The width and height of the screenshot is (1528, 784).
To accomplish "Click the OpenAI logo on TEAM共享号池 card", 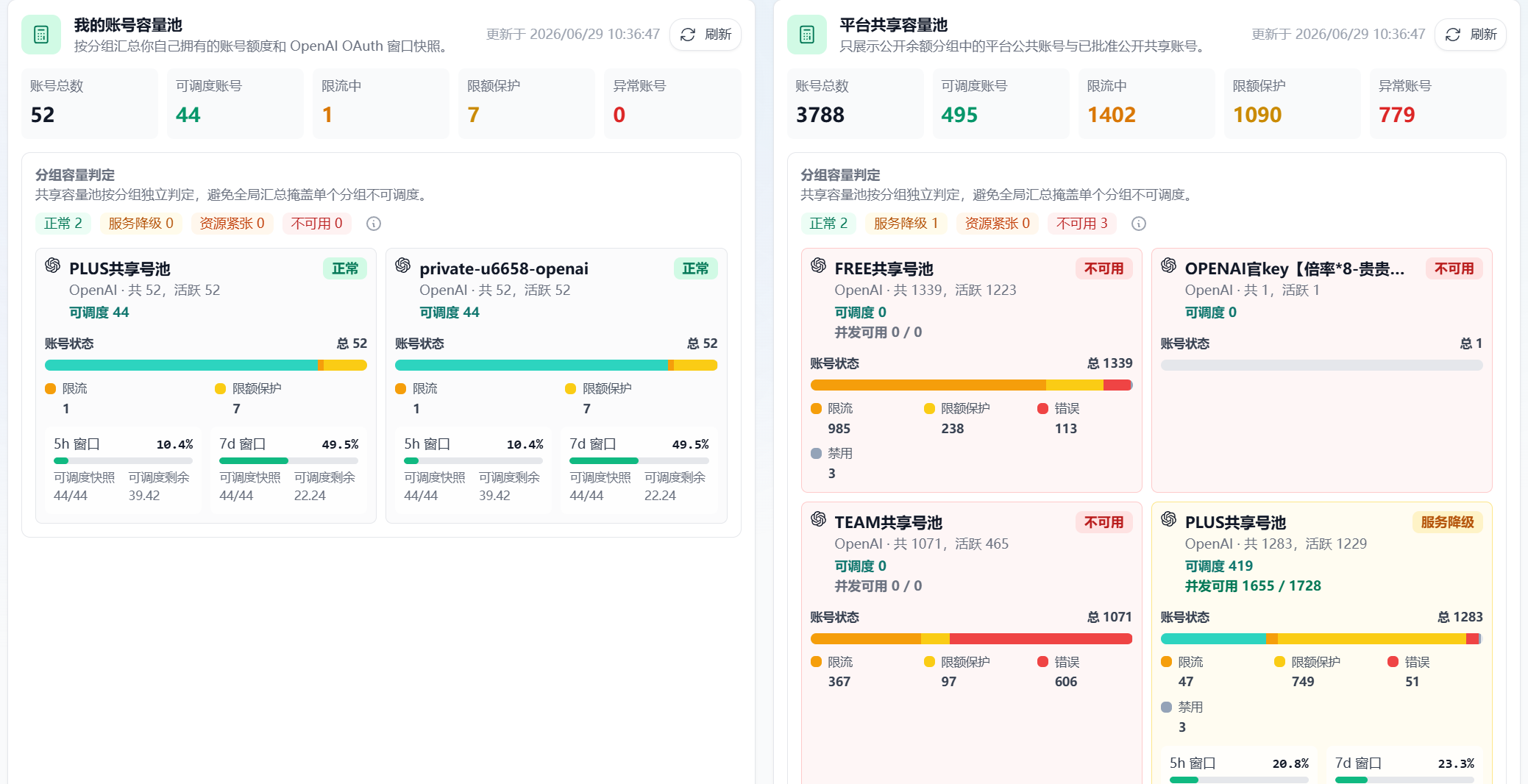I will coord(818,519).
